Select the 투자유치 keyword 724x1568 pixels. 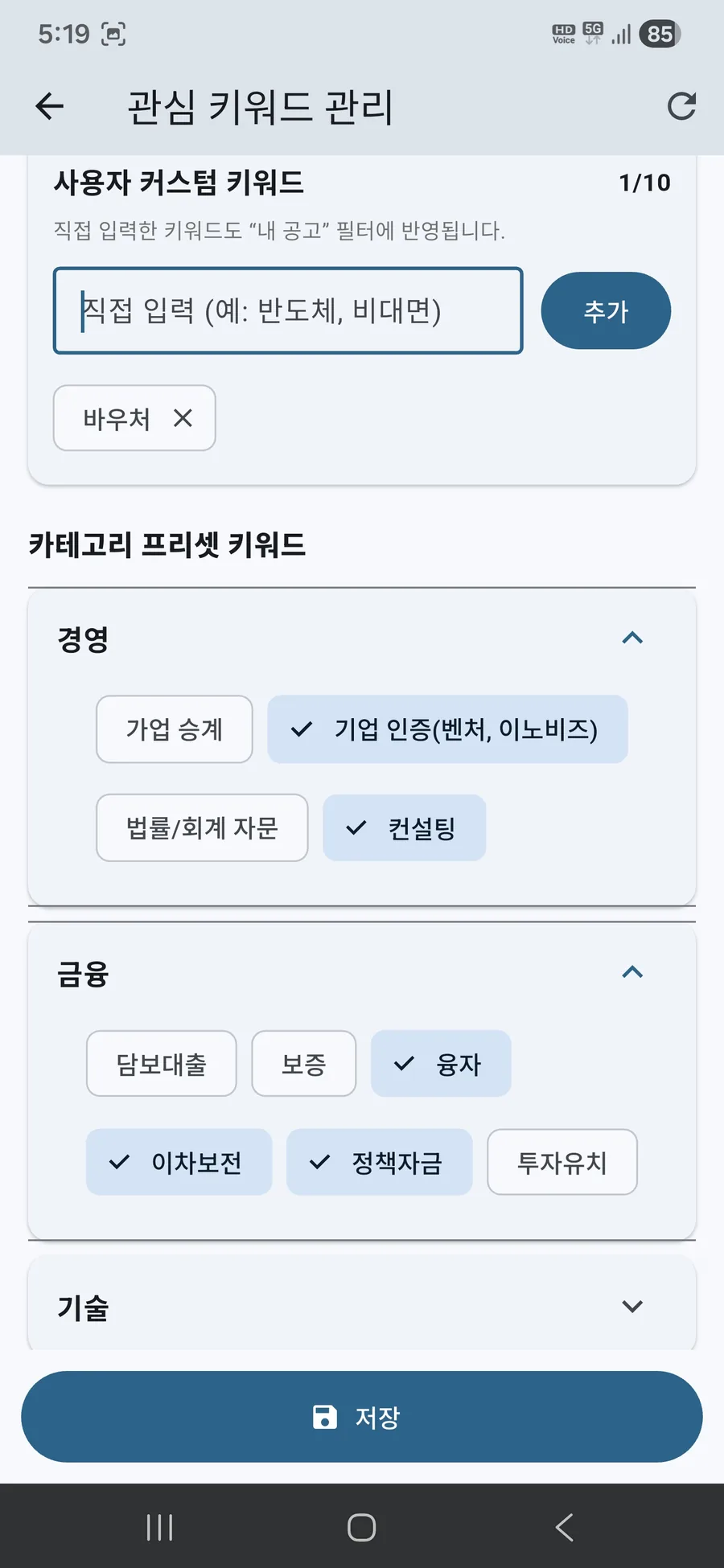click(562, 1162)
